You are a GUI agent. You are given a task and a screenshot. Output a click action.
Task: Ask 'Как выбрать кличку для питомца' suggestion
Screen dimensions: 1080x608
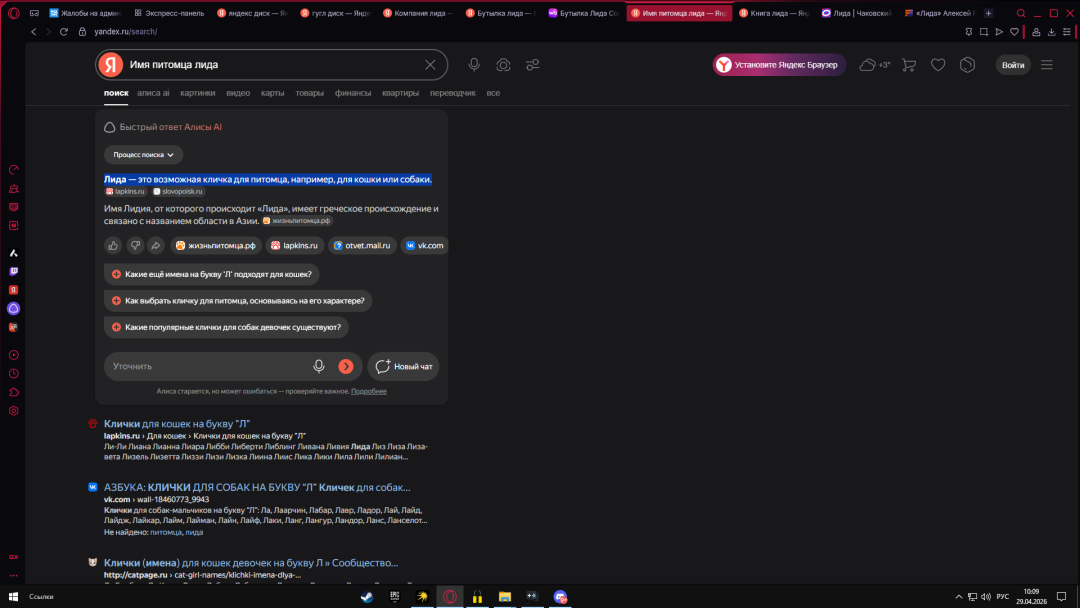coord(238,301)
